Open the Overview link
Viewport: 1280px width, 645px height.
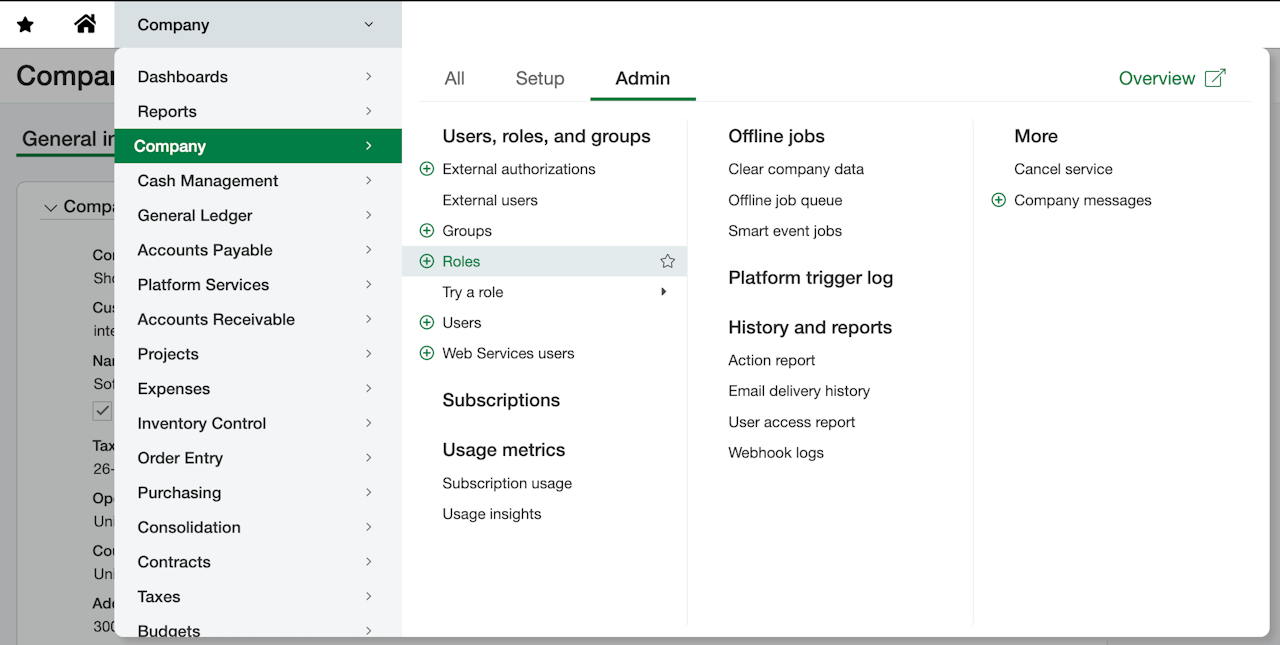click(x=1156, y=78)
